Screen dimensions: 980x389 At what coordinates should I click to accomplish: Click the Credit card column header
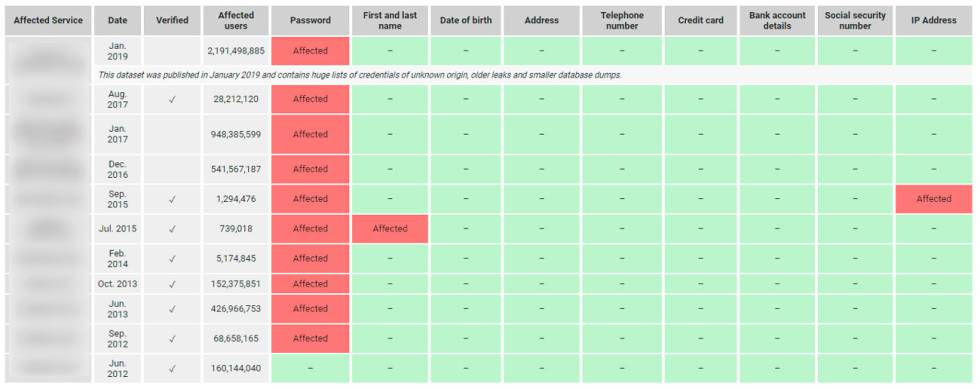pos(701,20)
